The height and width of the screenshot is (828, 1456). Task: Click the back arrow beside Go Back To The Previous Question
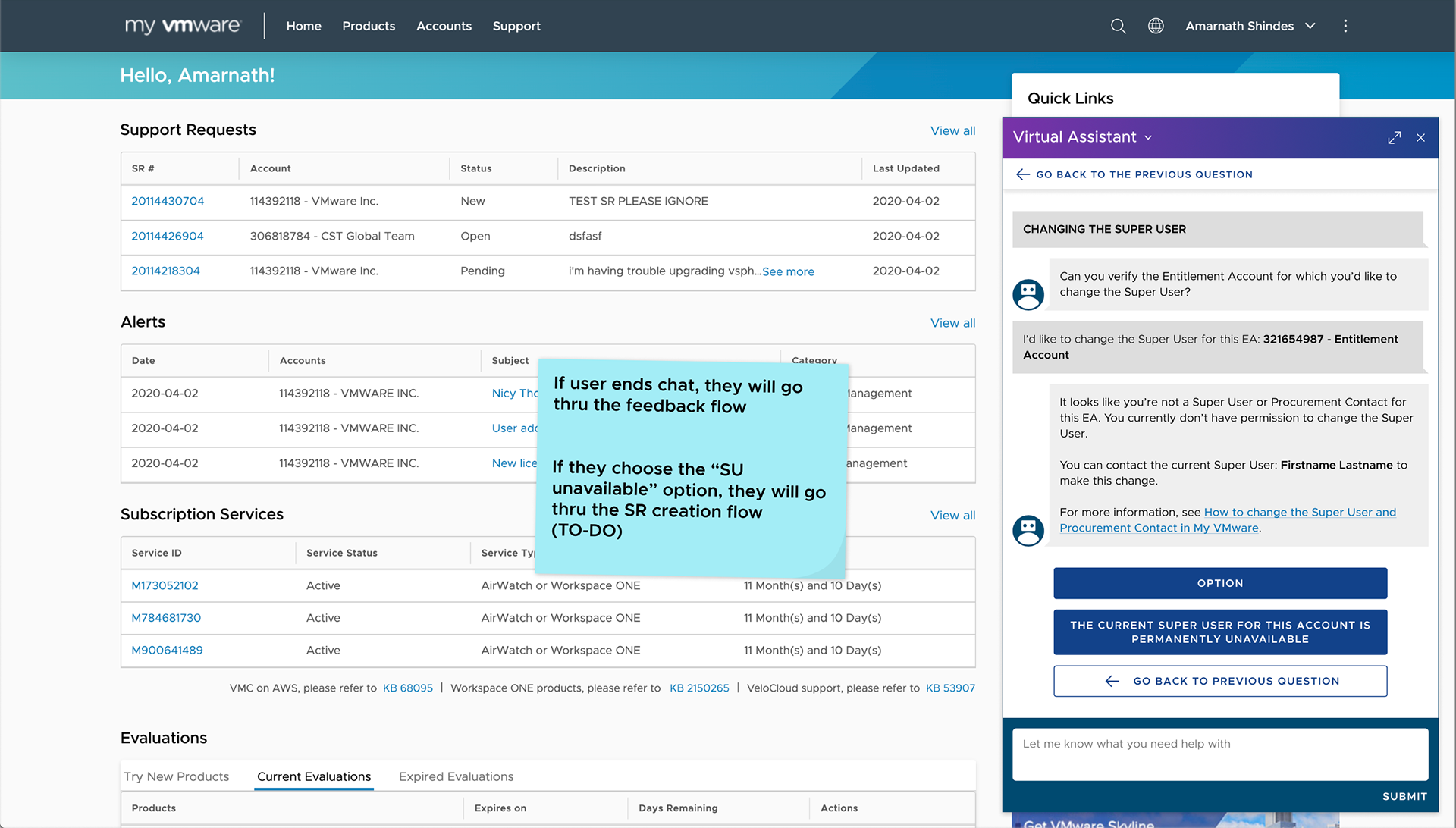[1022, 174]
